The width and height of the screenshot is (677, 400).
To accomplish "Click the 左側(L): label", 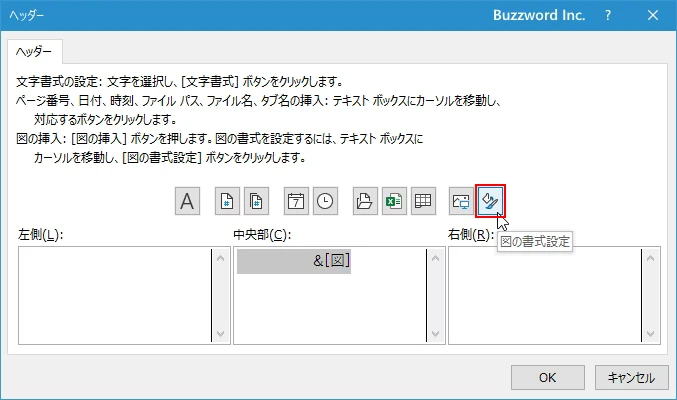I will tap(41, 235).
